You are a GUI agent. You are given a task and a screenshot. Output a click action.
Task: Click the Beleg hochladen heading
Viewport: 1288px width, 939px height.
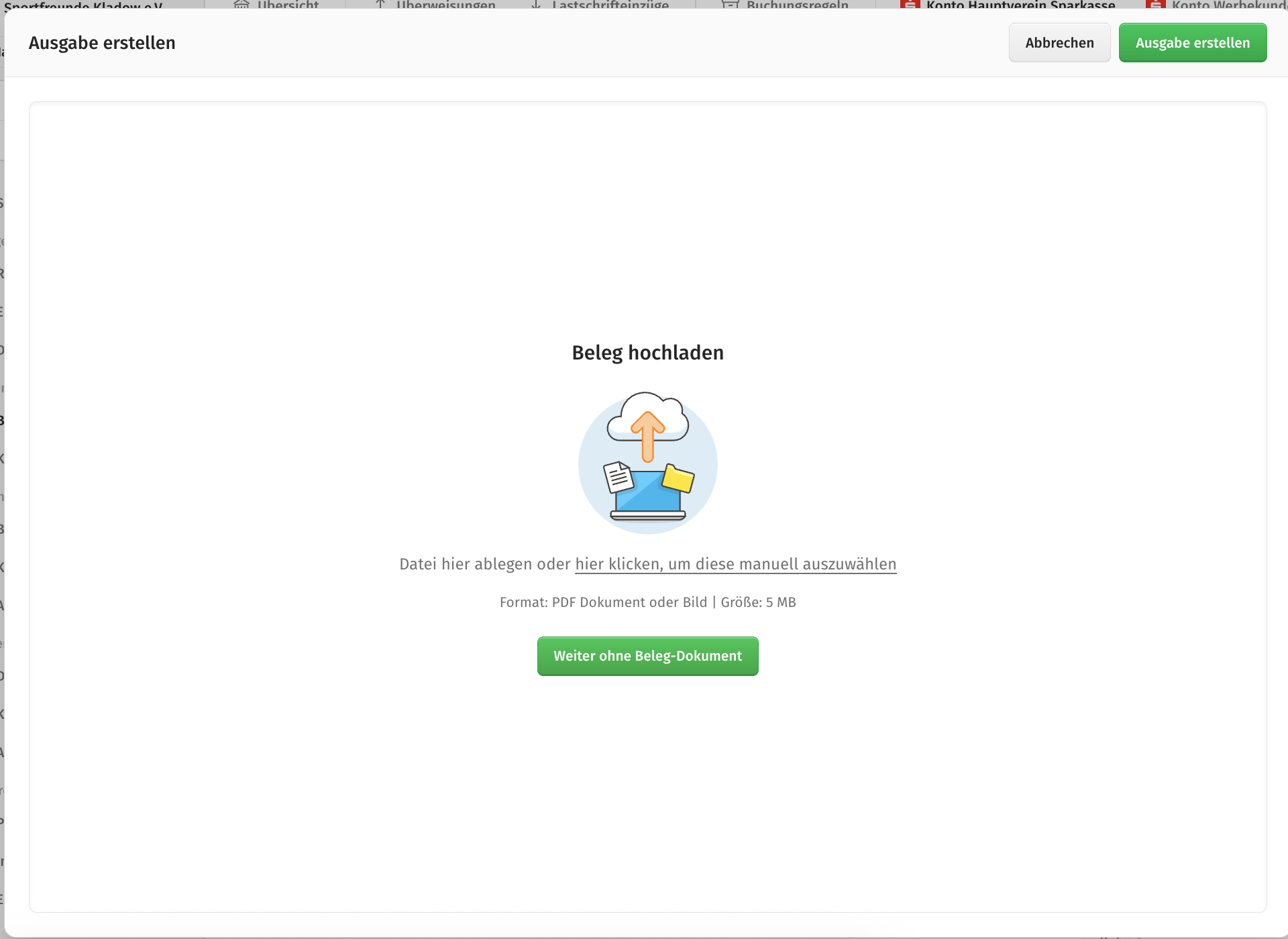647,353
